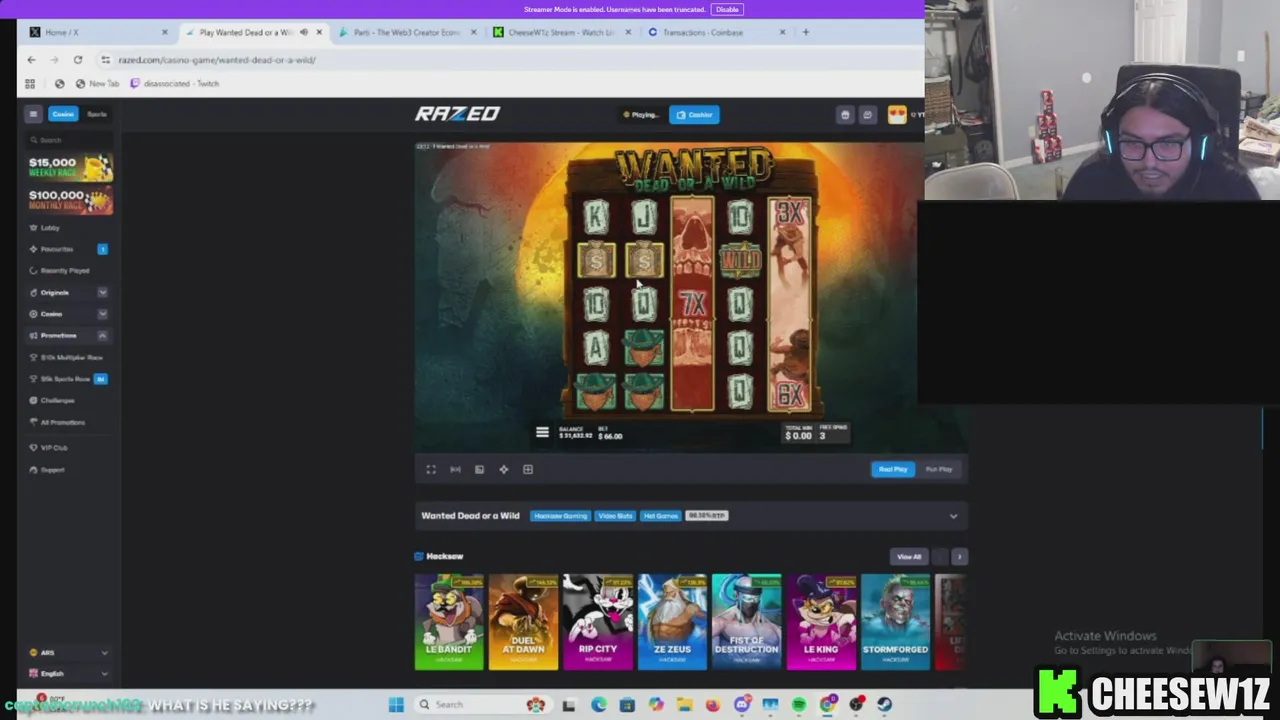The width and height of the screenshot is (1280, 720).
Task: Click the Playing balance indicator
Action: coord(641,115)
